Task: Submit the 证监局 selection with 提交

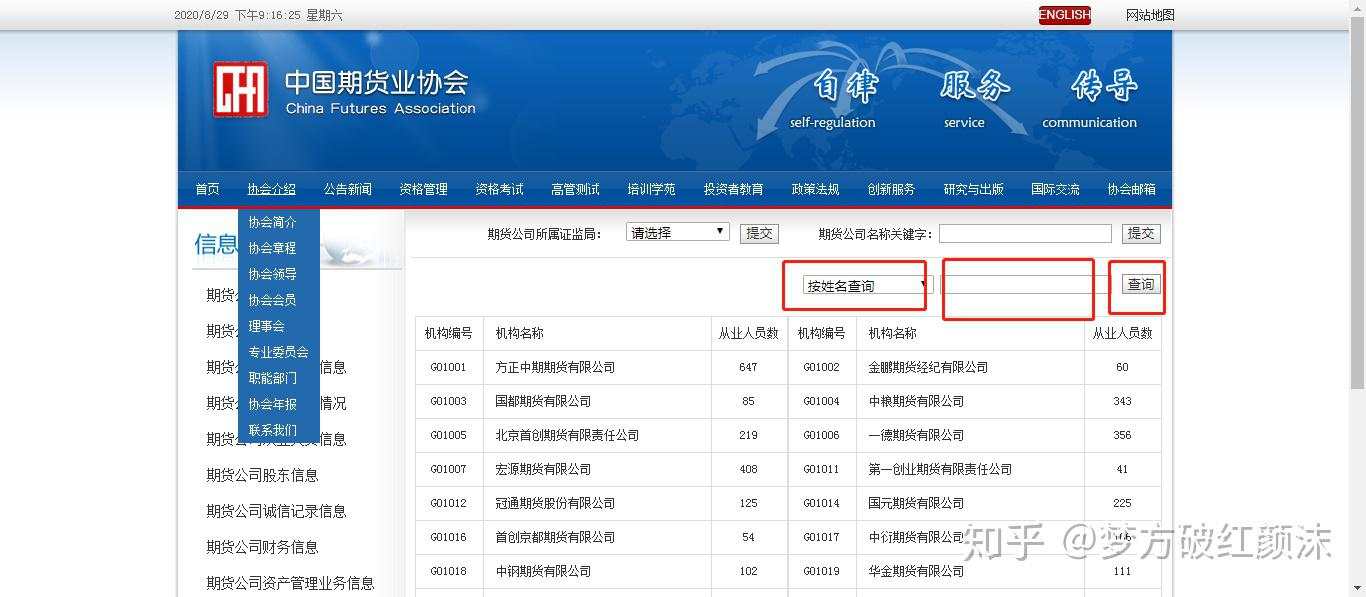Action: click(x=759, y=233)
